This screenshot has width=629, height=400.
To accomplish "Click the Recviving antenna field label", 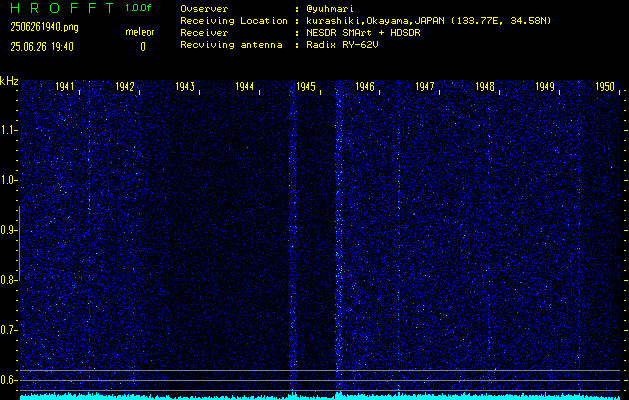I will tap(231, 45).
